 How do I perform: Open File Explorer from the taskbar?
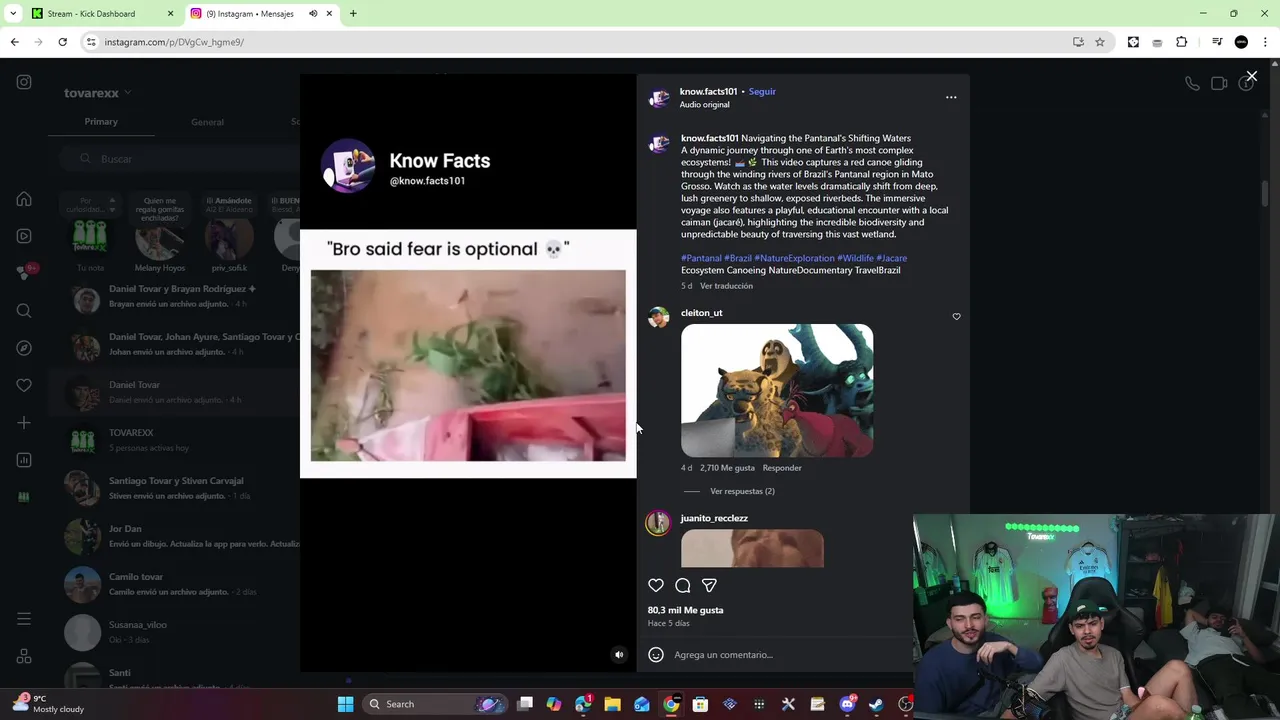pos(612,704)
